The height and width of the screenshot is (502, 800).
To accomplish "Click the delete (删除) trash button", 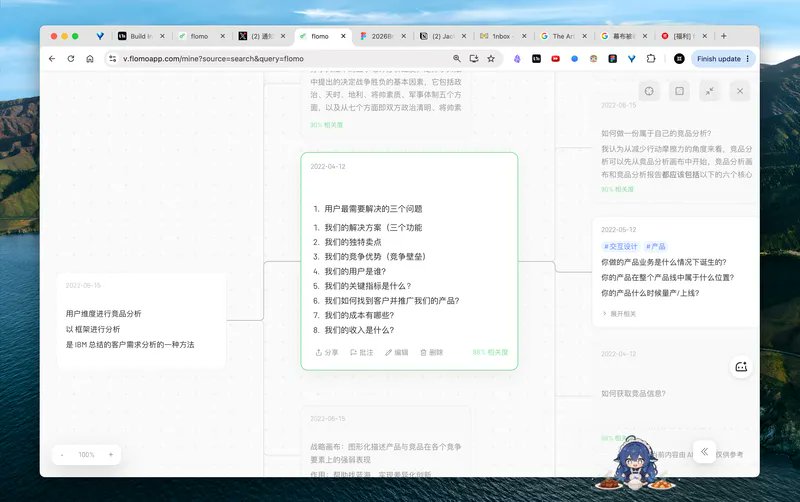I will click(x=432, y=353).
